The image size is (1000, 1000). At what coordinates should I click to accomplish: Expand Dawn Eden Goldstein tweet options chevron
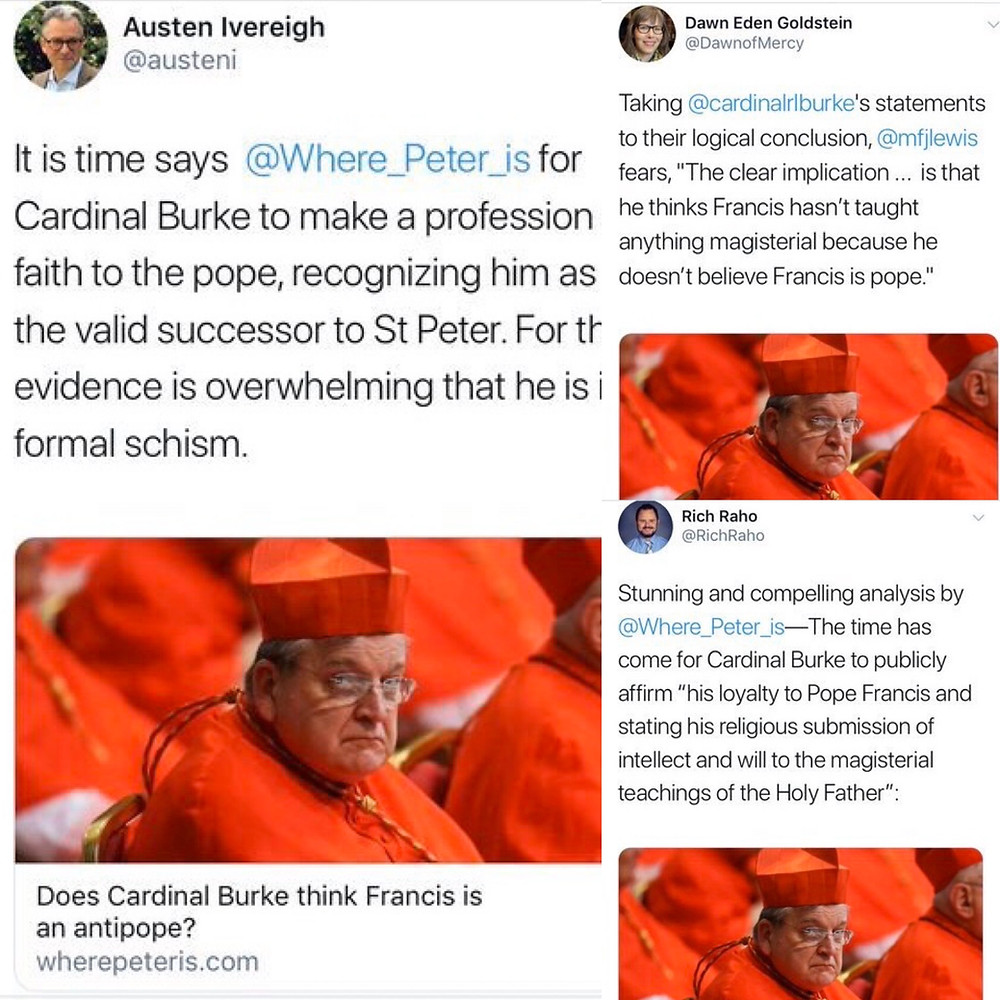click(x=992, y=25)
